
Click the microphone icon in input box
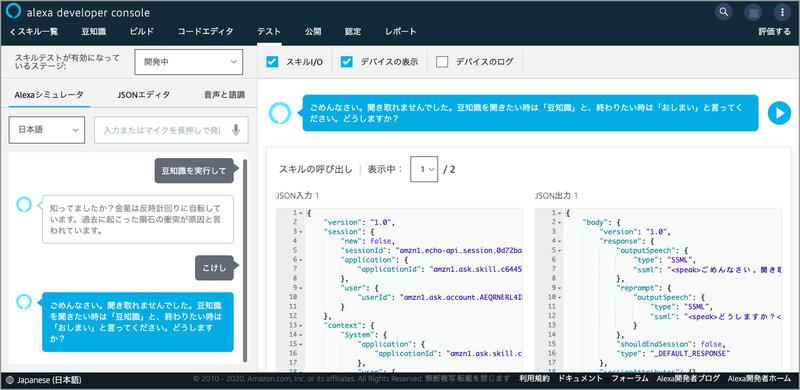click(236, 130)
